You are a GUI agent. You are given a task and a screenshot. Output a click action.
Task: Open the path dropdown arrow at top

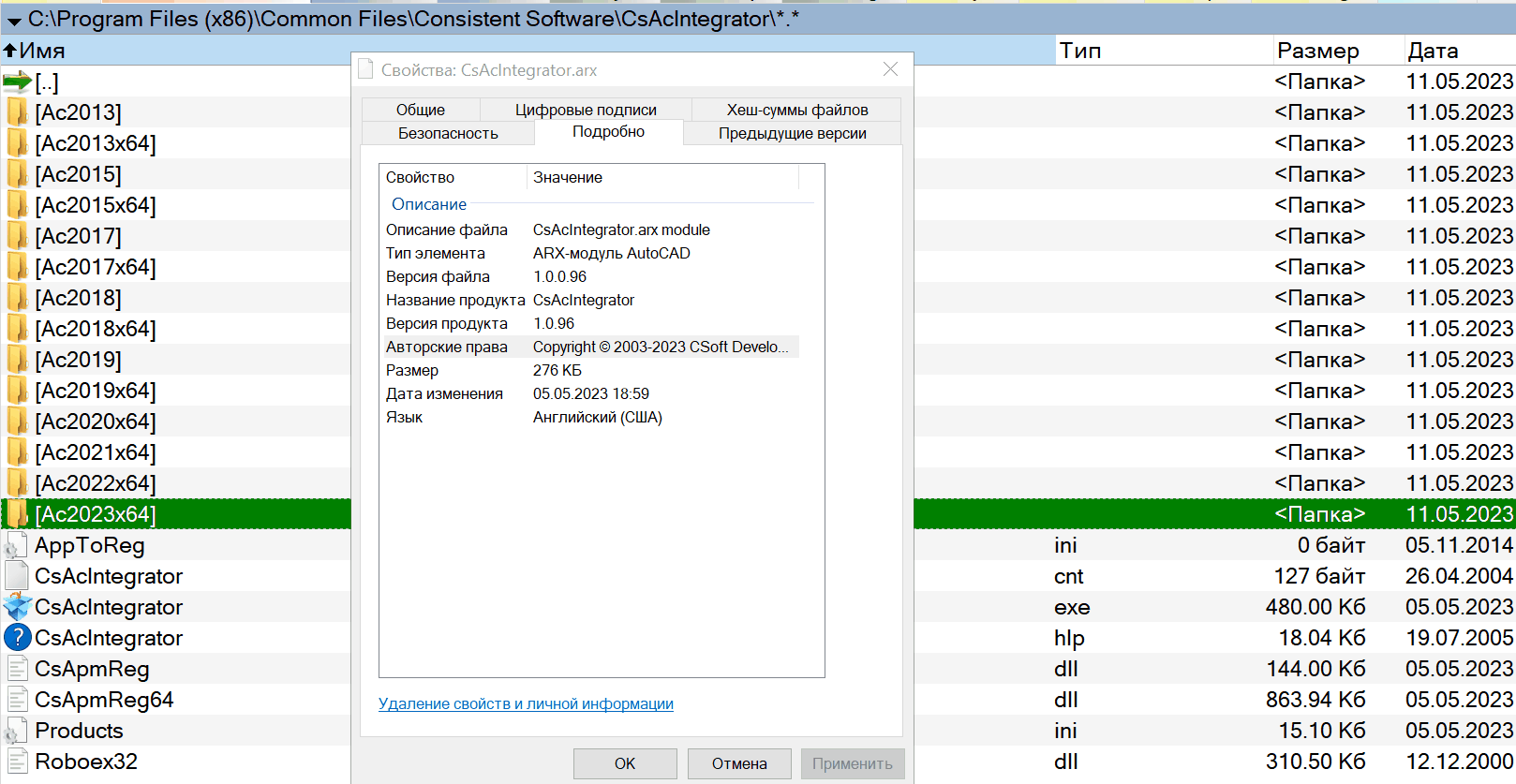tap(14, 21)
